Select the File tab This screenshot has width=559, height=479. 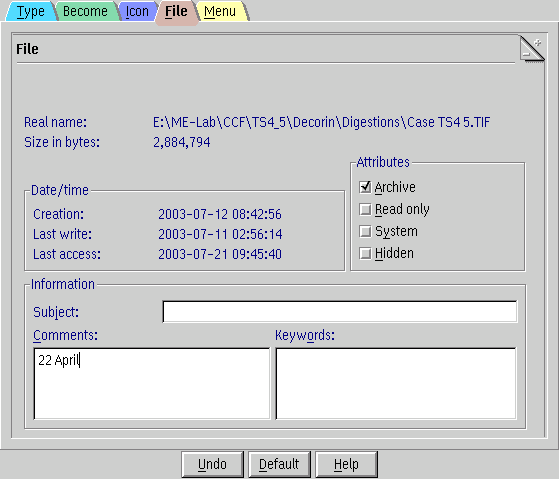point(176,12)
